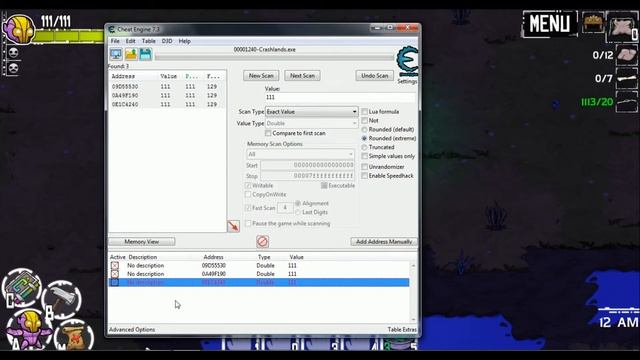Open the inventory bag icon top right
640x360 pixels.
pos(623,26)
